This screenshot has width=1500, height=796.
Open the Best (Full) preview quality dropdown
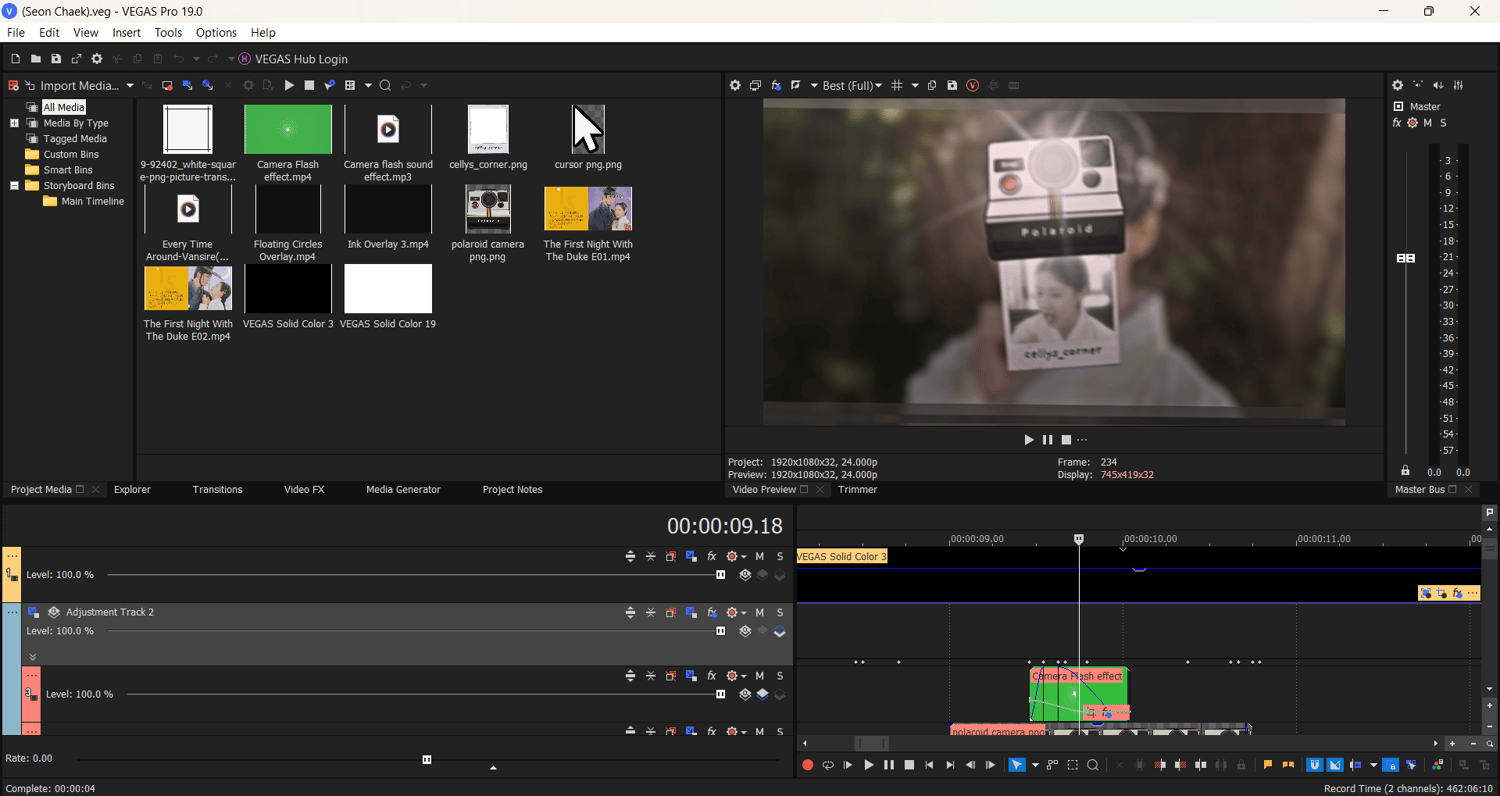coord(851,86)
